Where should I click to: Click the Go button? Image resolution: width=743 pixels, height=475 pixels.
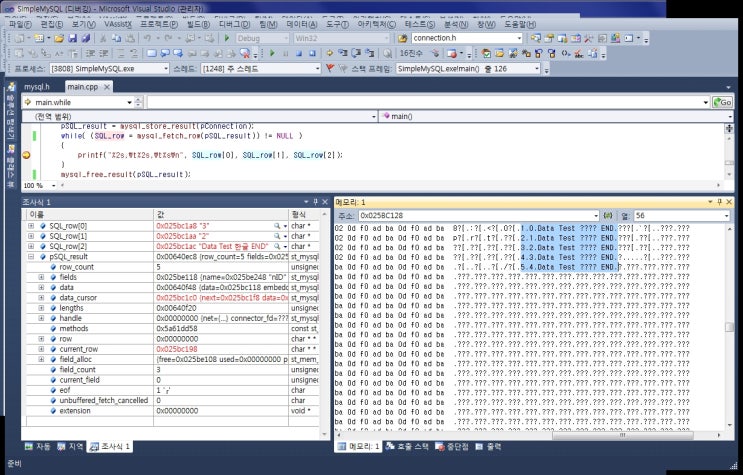coord(723,102)
